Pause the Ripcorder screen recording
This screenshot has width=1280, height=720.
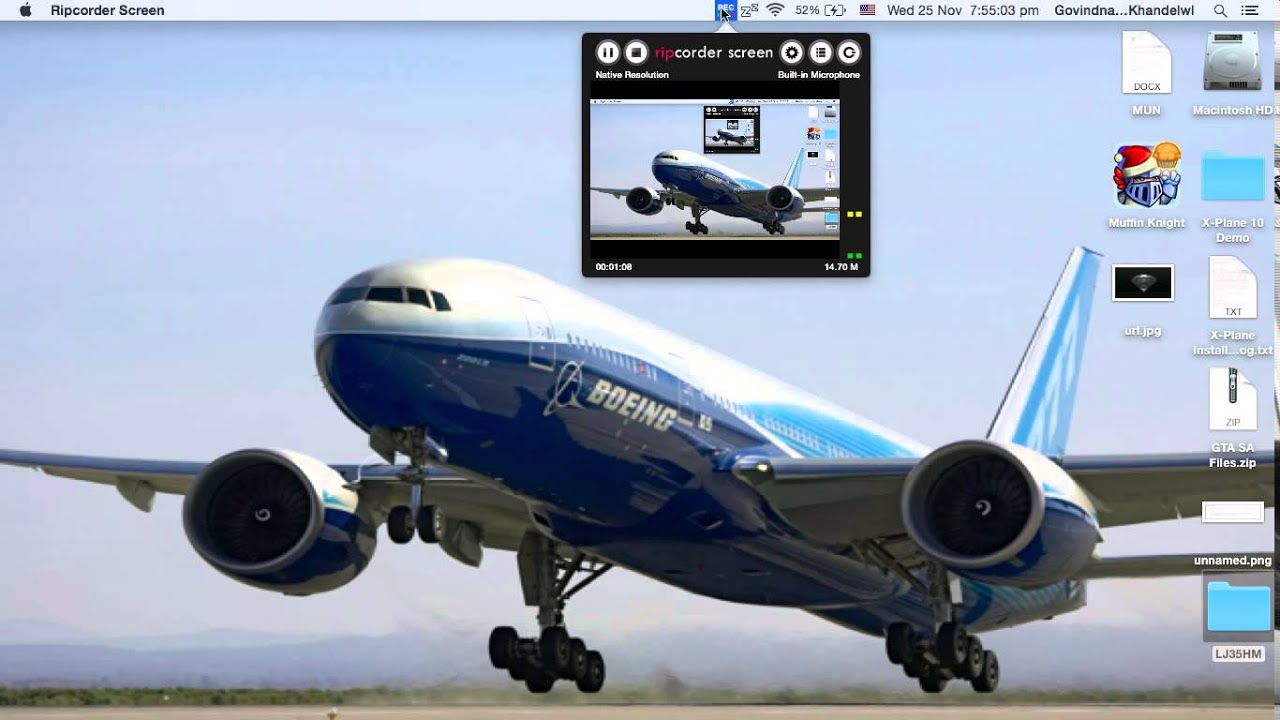pyautogui.click(x=607, y=53)
